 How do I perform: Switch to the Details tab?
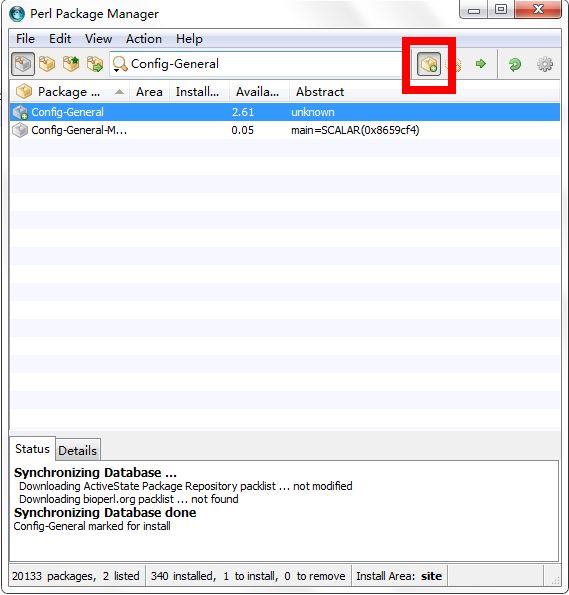(x=78, y=450)
